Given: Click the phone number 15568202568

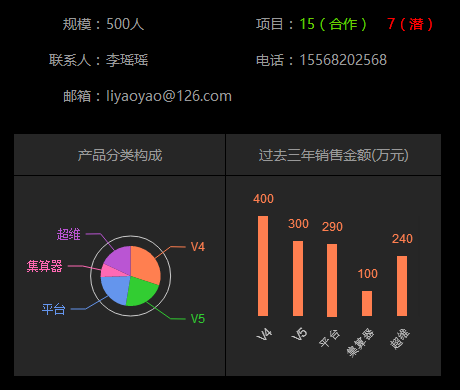Looking at the screenshot, I should pos(343,60).
